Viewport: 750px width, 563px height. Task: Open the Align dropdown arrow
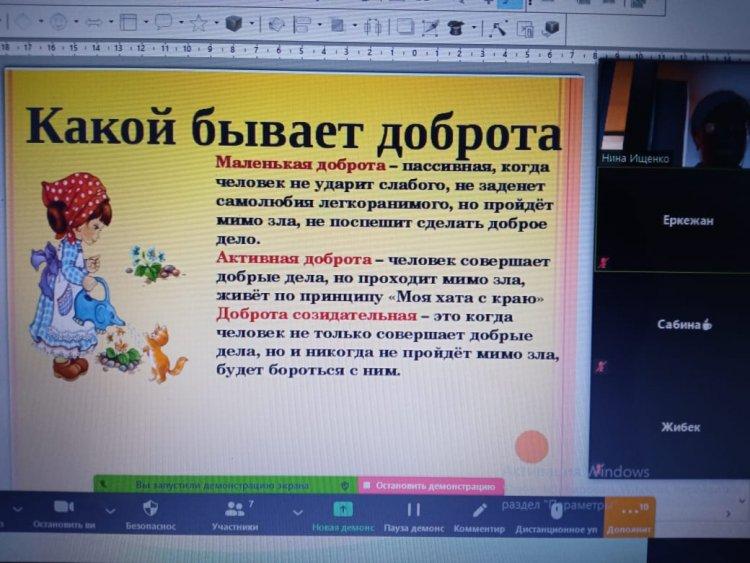[320, 25]
